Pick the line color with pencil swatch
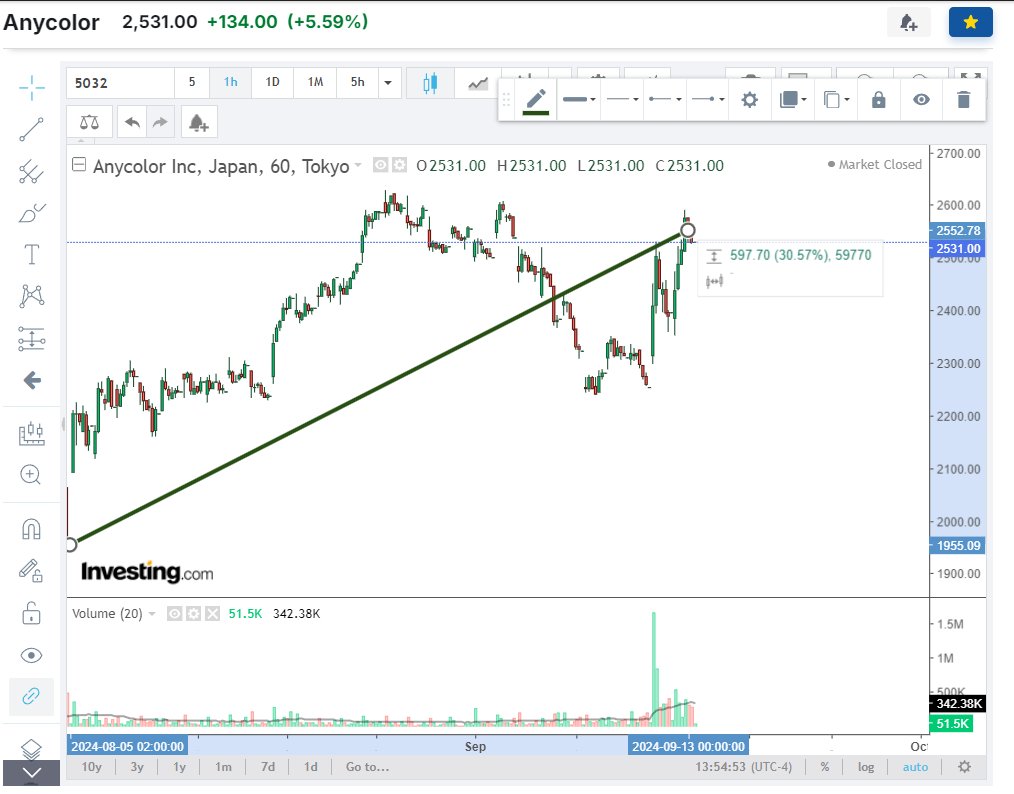The height and width of the screenshot is (794, 1014). (x=535, y=100)
